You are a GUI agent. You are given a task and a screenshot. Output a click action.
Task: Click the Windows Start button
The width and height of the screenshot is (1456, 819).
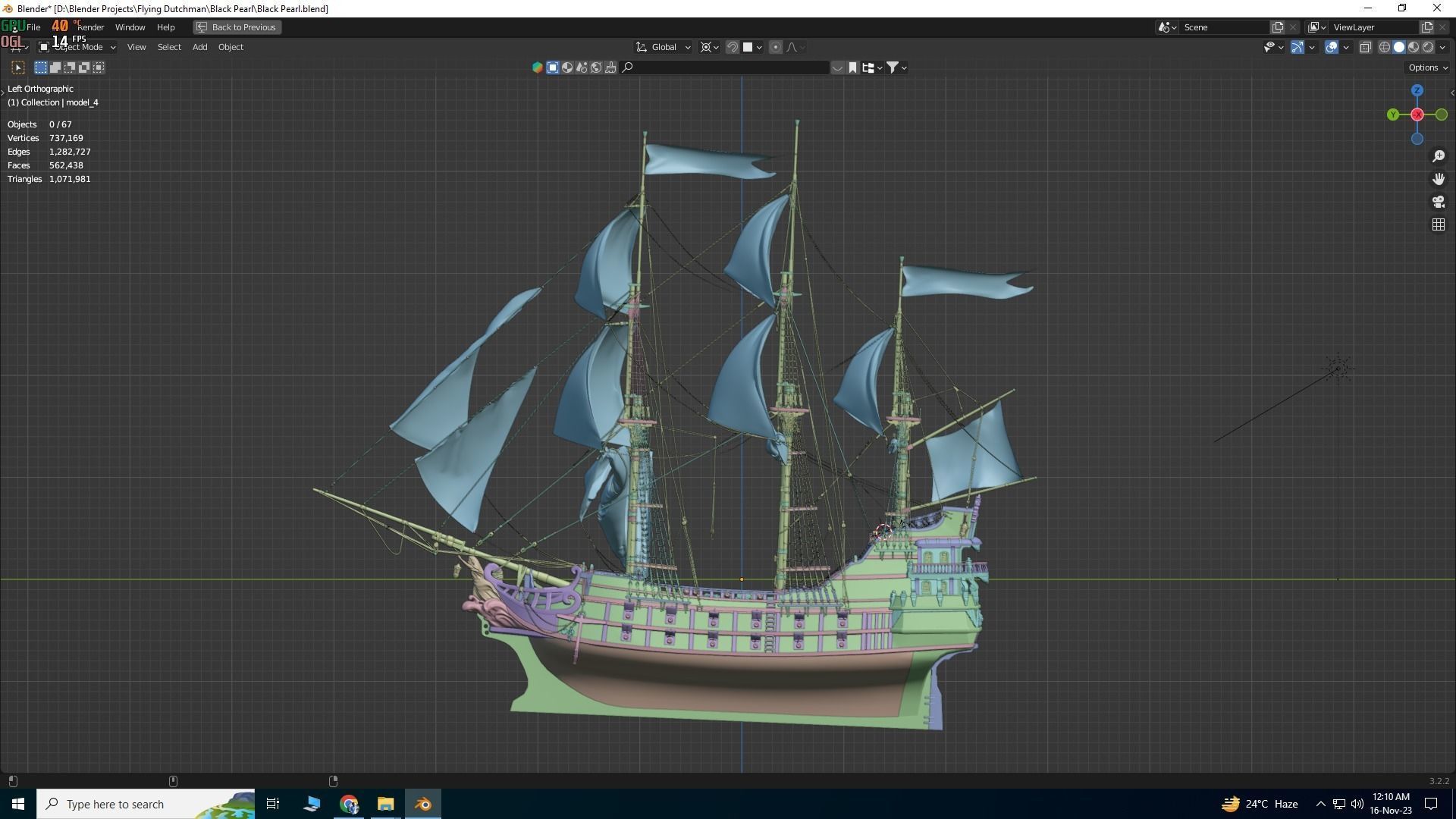[18, 804]
